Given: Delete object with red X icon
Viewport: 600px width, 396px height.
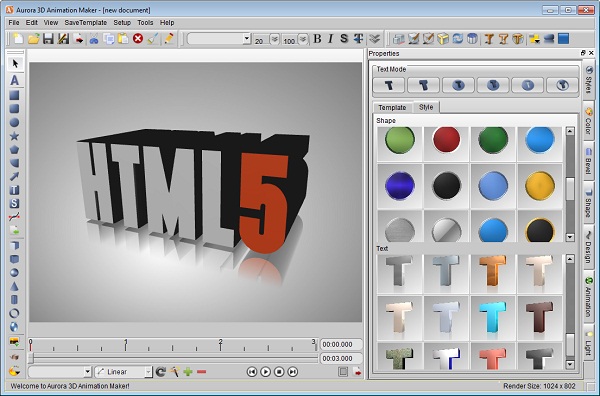Looking at the screenshot, I should tap(138, 39).
